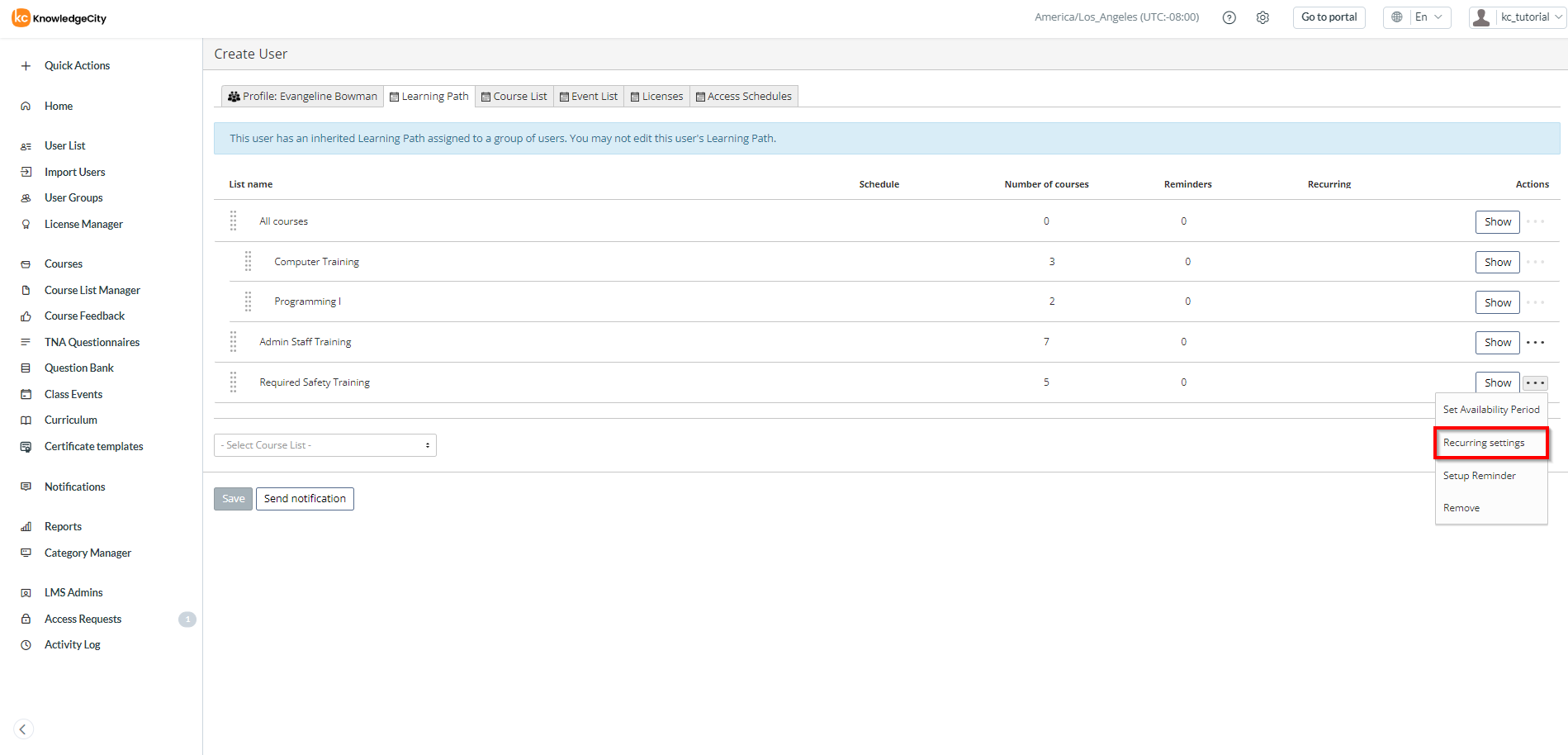The image size is (1568, 755).
Task: Open the settings gear icon
Action: 1262,17
